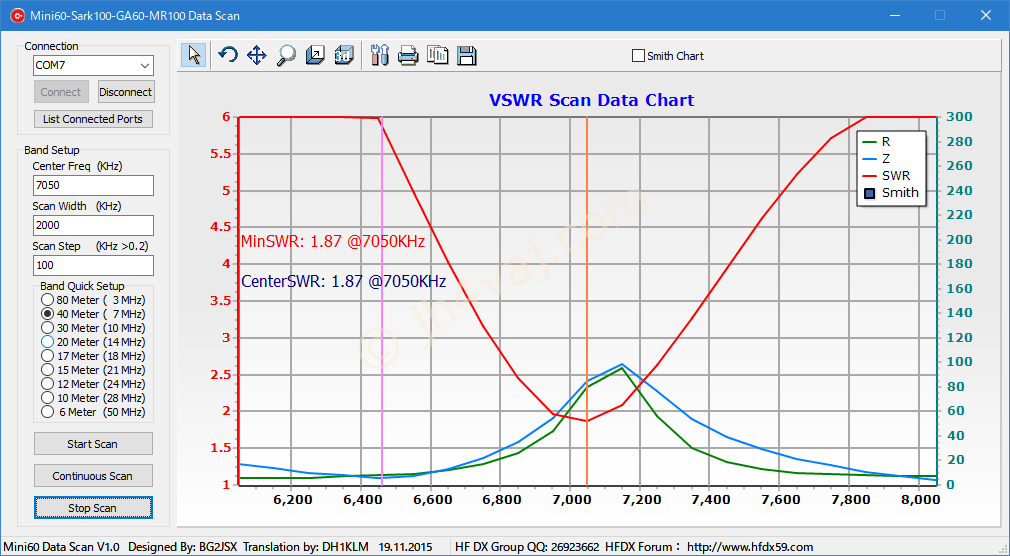This screenshot has width=1010, height=556.
Task: Click the Center Freq input field
Action: click(x=93, y=185)
